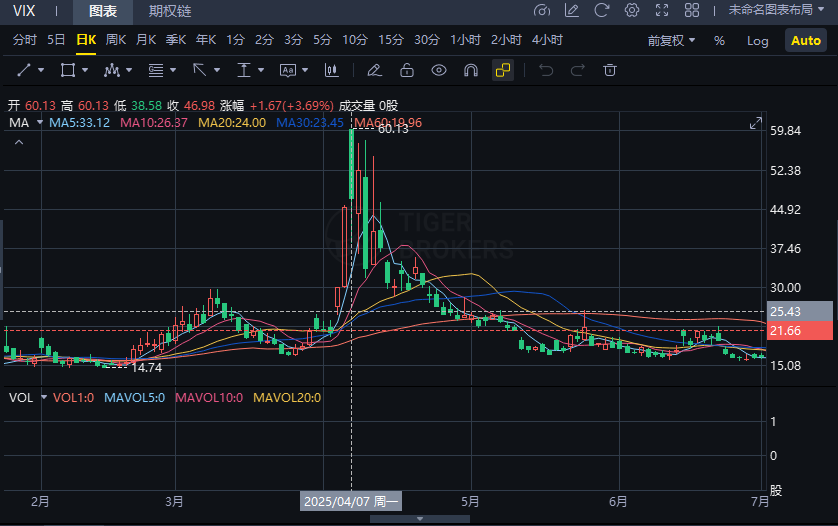Image resolution: width=838 pixels, height=526 pixels.
Task: Toggle Auto scale button
Action: (x=805, y=41)
